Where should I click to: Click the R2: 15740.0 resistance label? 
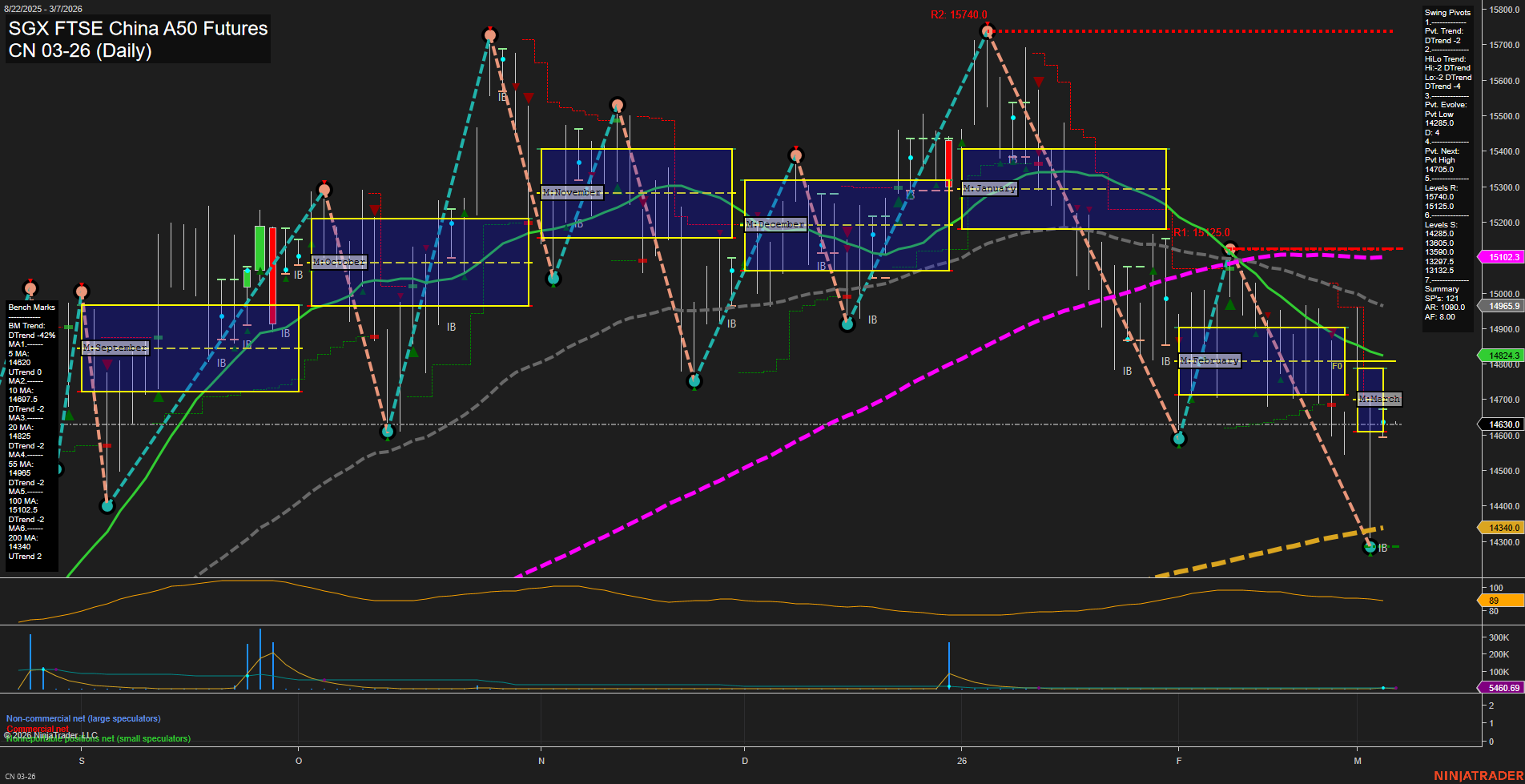959,15
